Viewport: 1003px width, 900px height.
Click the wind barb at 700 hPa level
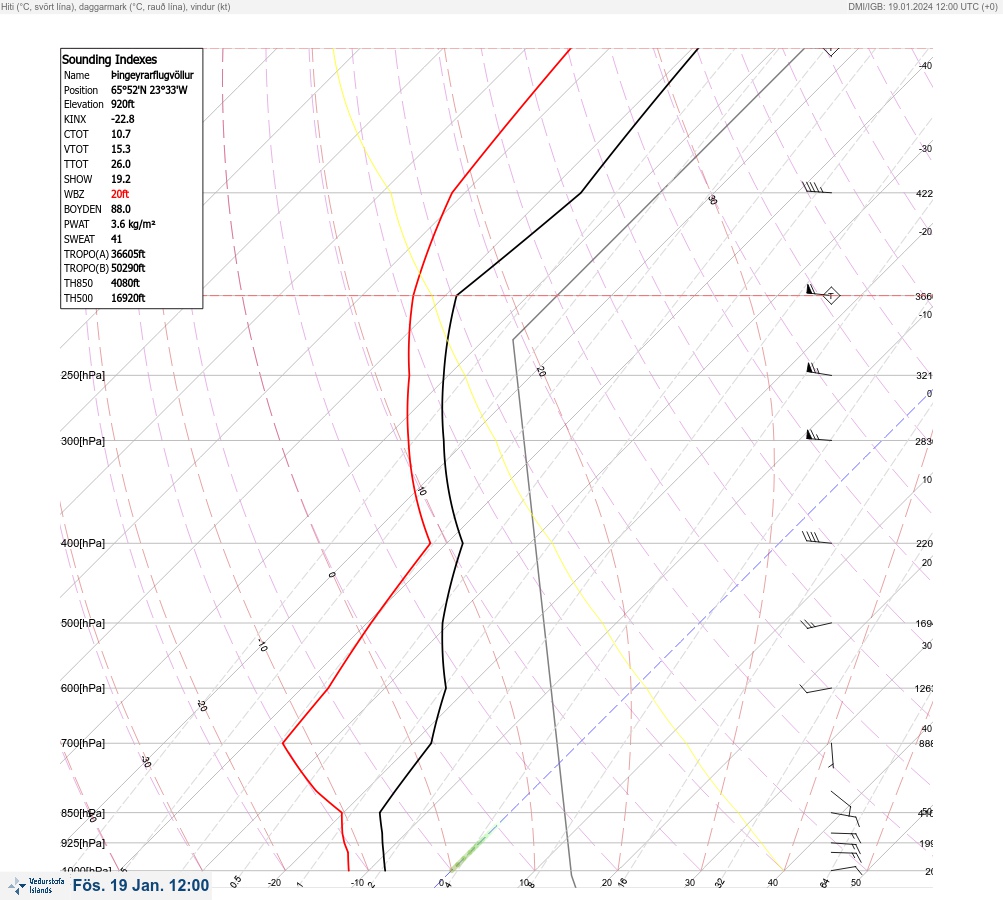coord(832,755)
